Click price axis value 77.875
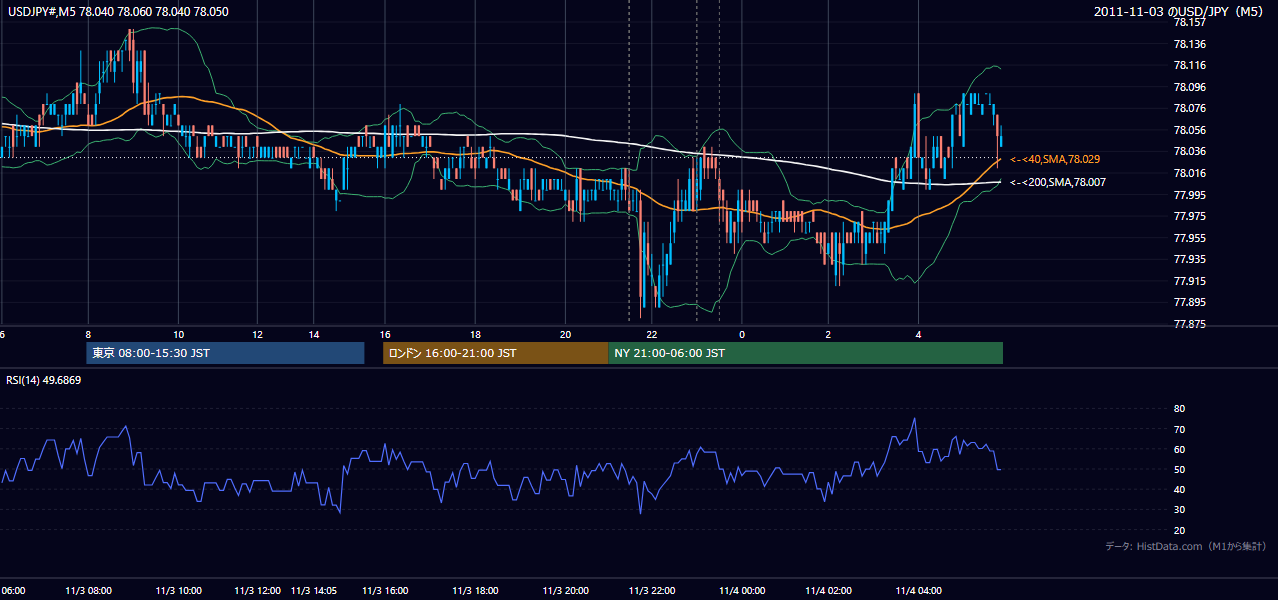The width and height of the screenshot is (1278, 600). pyautogui.click(x=1189, y=324)
